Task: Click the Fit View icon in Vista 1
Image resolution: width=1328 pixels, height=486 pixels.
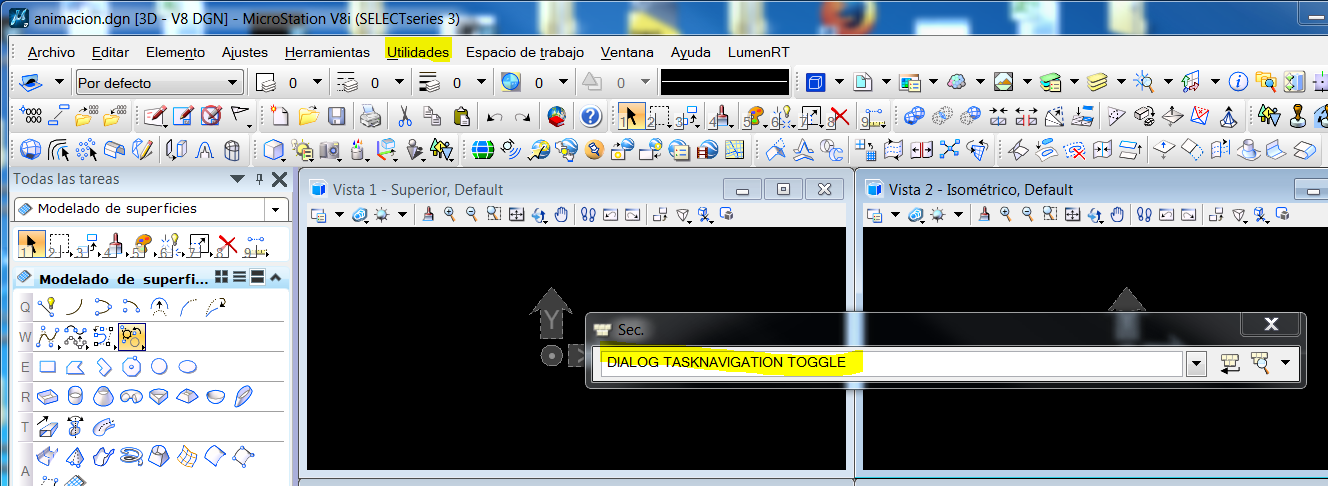Action: (517, 214)
